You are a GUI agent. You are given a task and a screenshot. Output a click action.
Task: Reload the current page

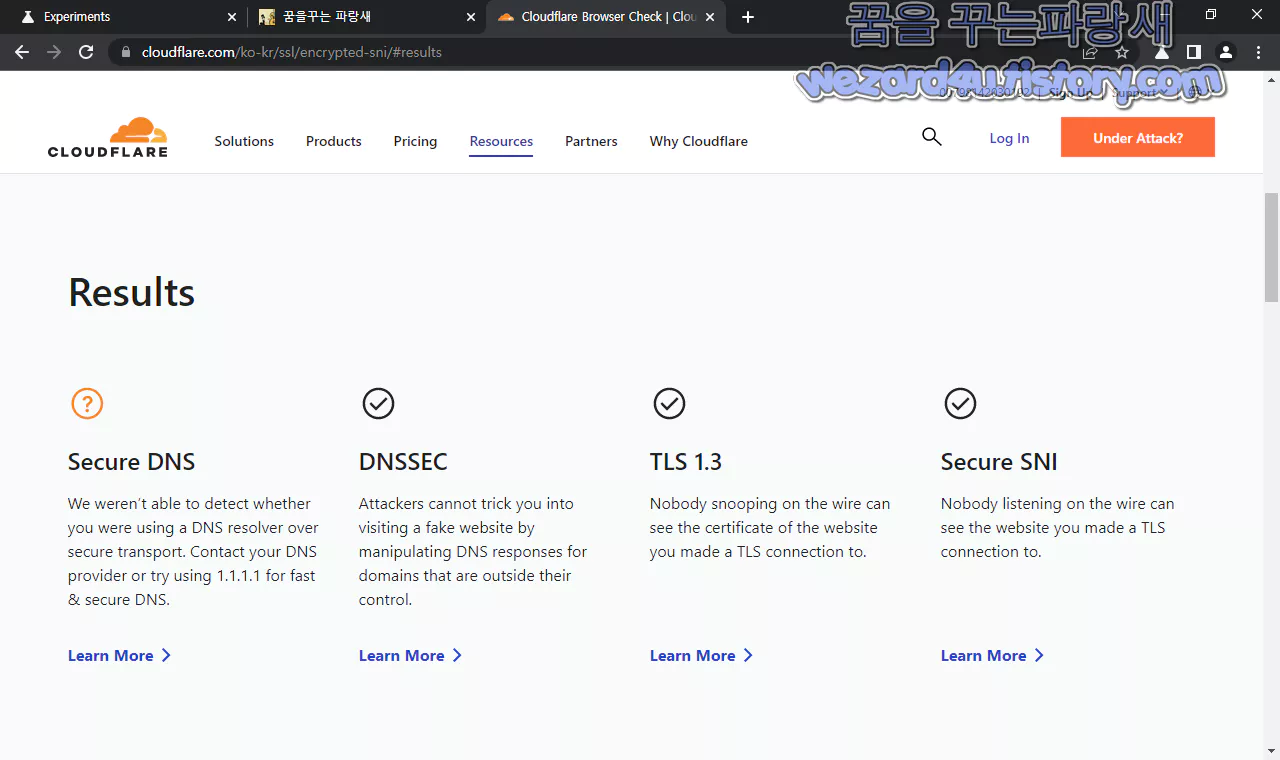[x=85, y=52]
